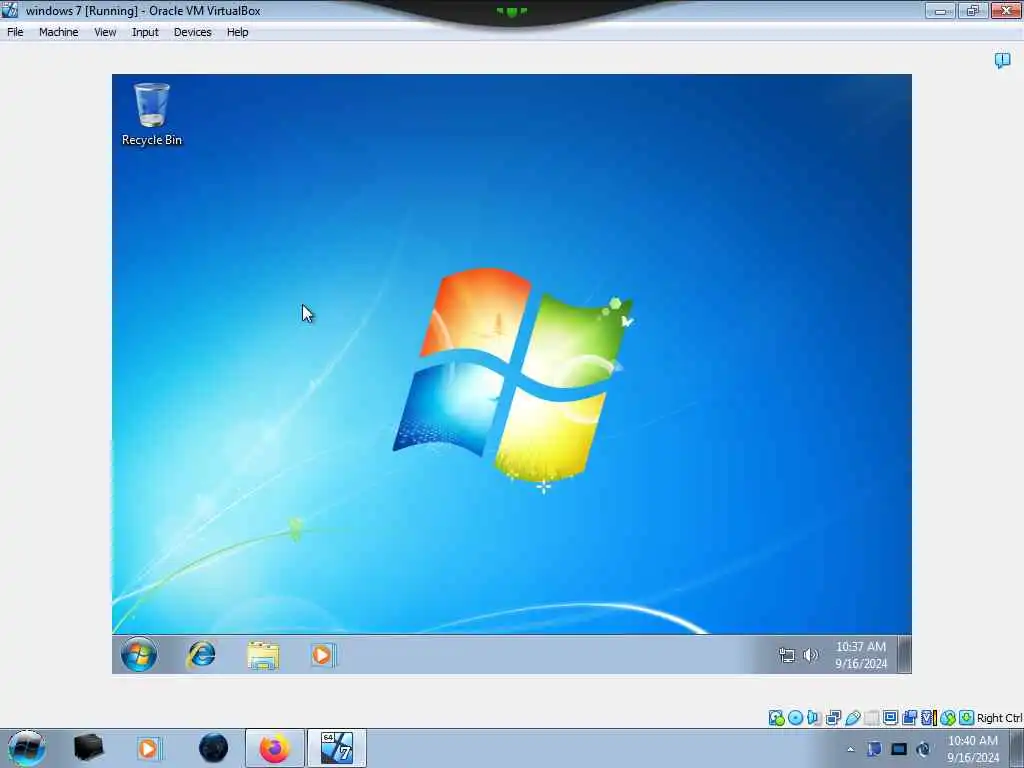Click the VirtualBox Windows 7 taskbar button

pyautogui.click(x=337, y=748)
